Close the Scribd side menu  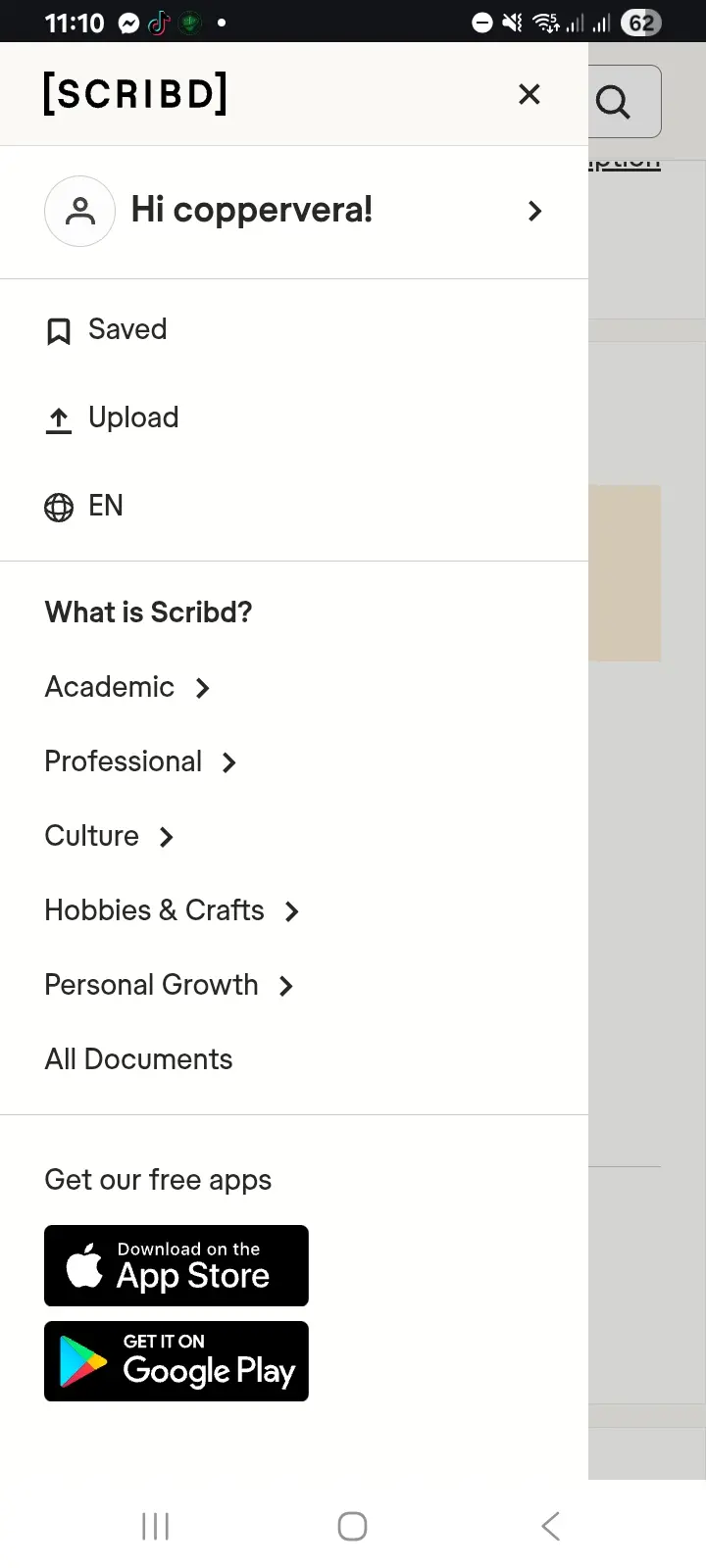529,94
